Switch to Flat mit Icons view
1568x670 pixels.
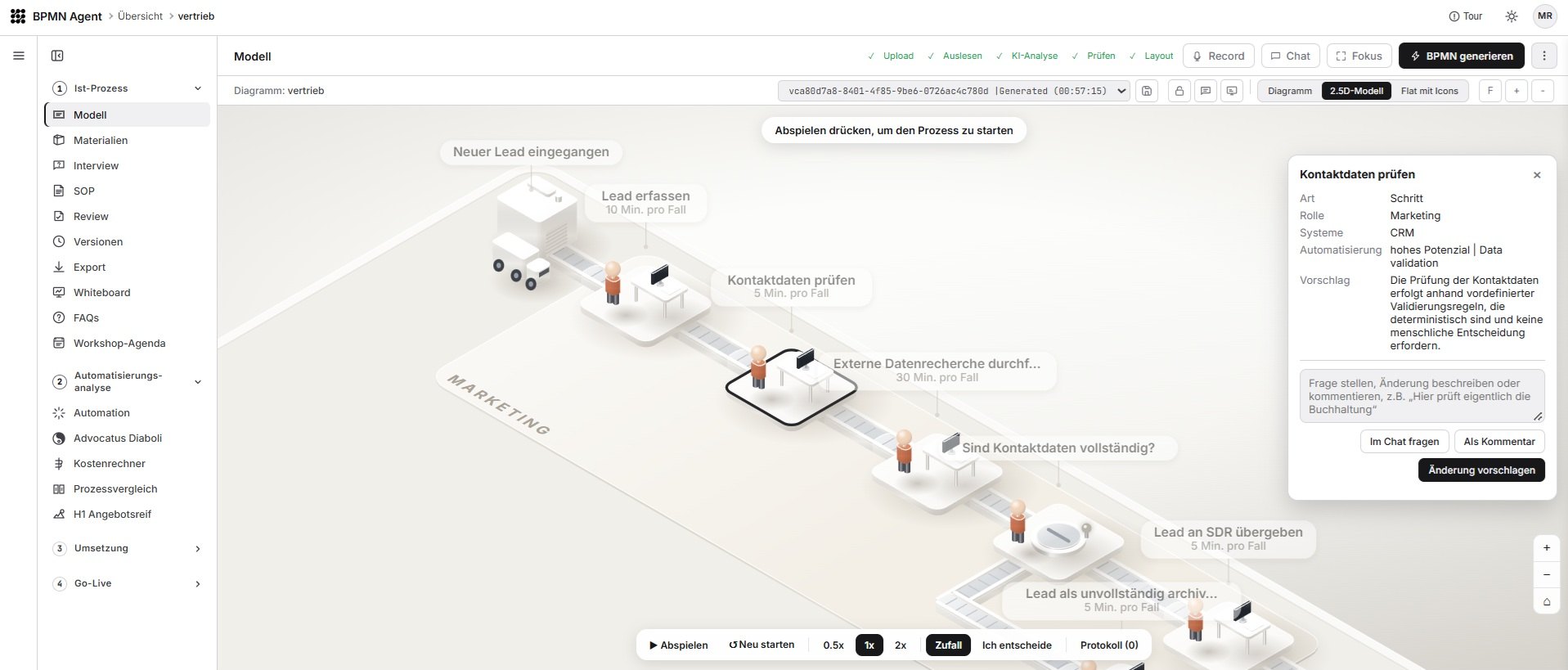point(1429,91)
